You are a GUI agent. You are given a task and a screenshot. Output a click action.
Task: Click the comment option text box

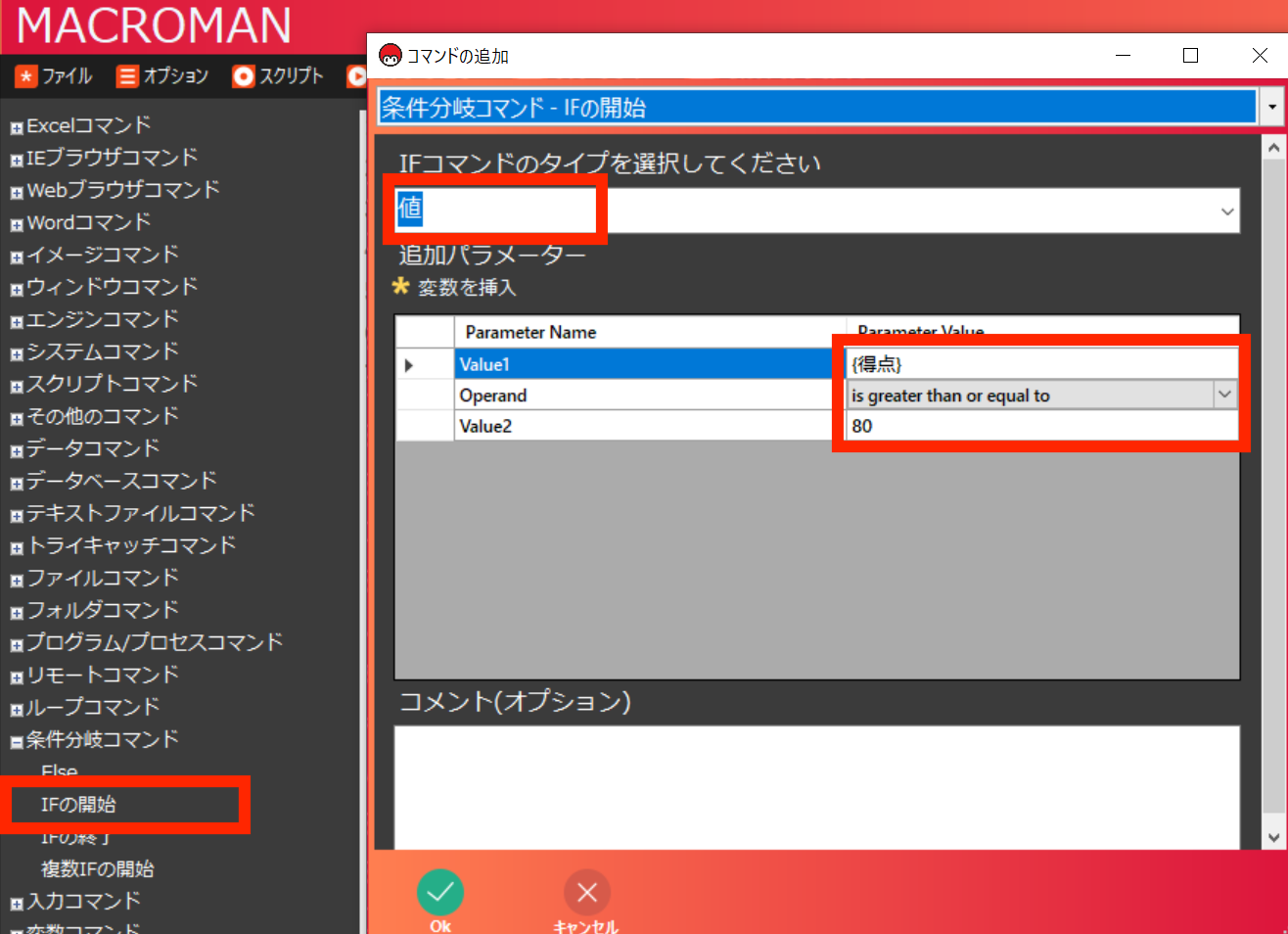[817, 788]
